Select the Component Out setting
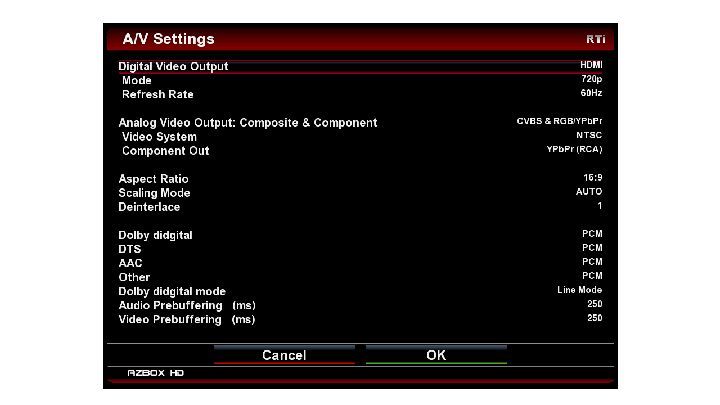Viewport: 720px width, 405px height. 165,151
